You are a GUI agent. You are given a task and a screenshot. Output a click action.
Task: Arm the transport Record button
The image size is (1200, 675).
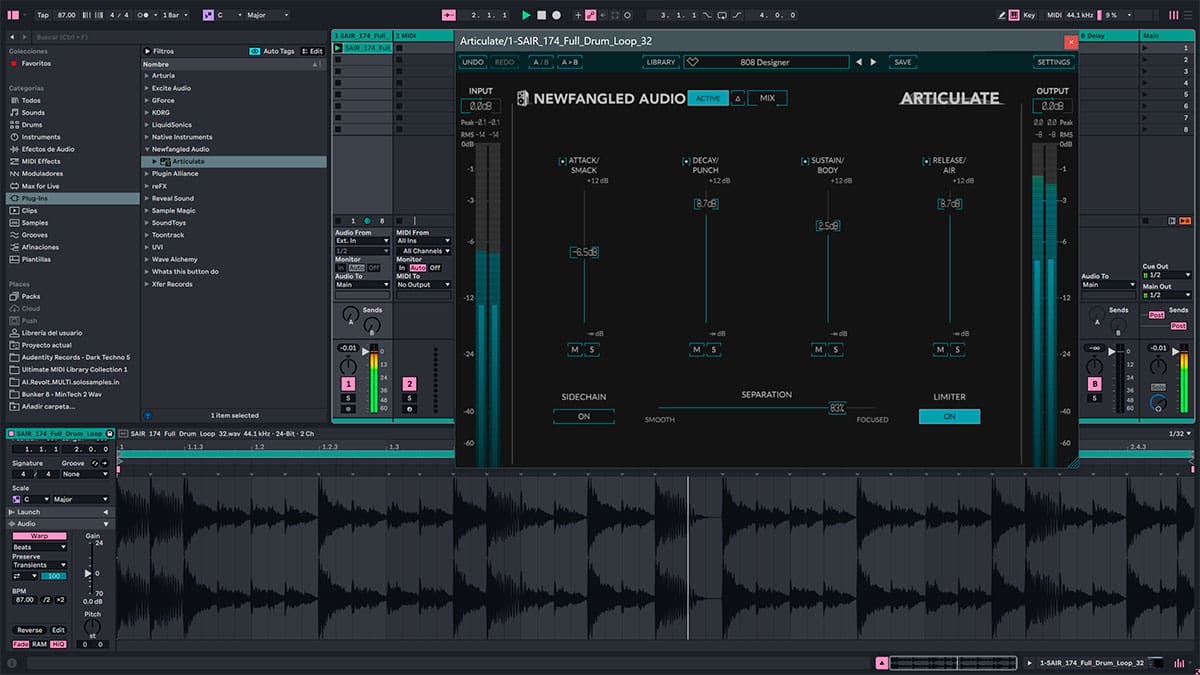pos(556,15)
